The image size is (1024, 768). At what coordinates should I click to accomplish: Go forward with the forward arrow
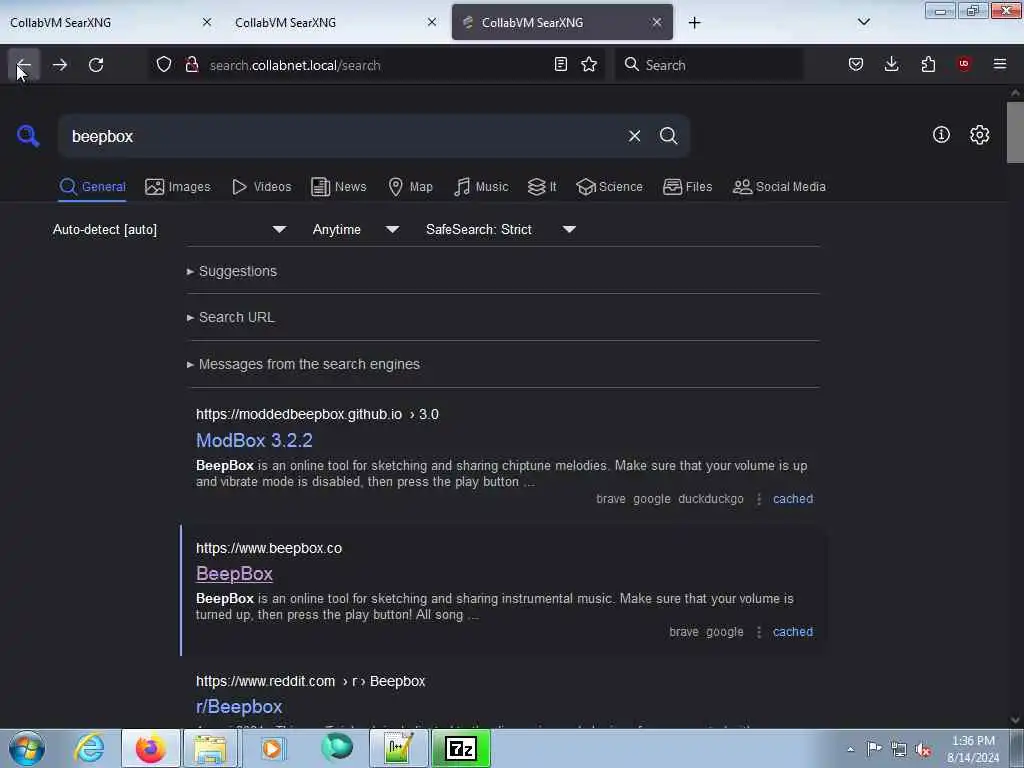point(59,65)
